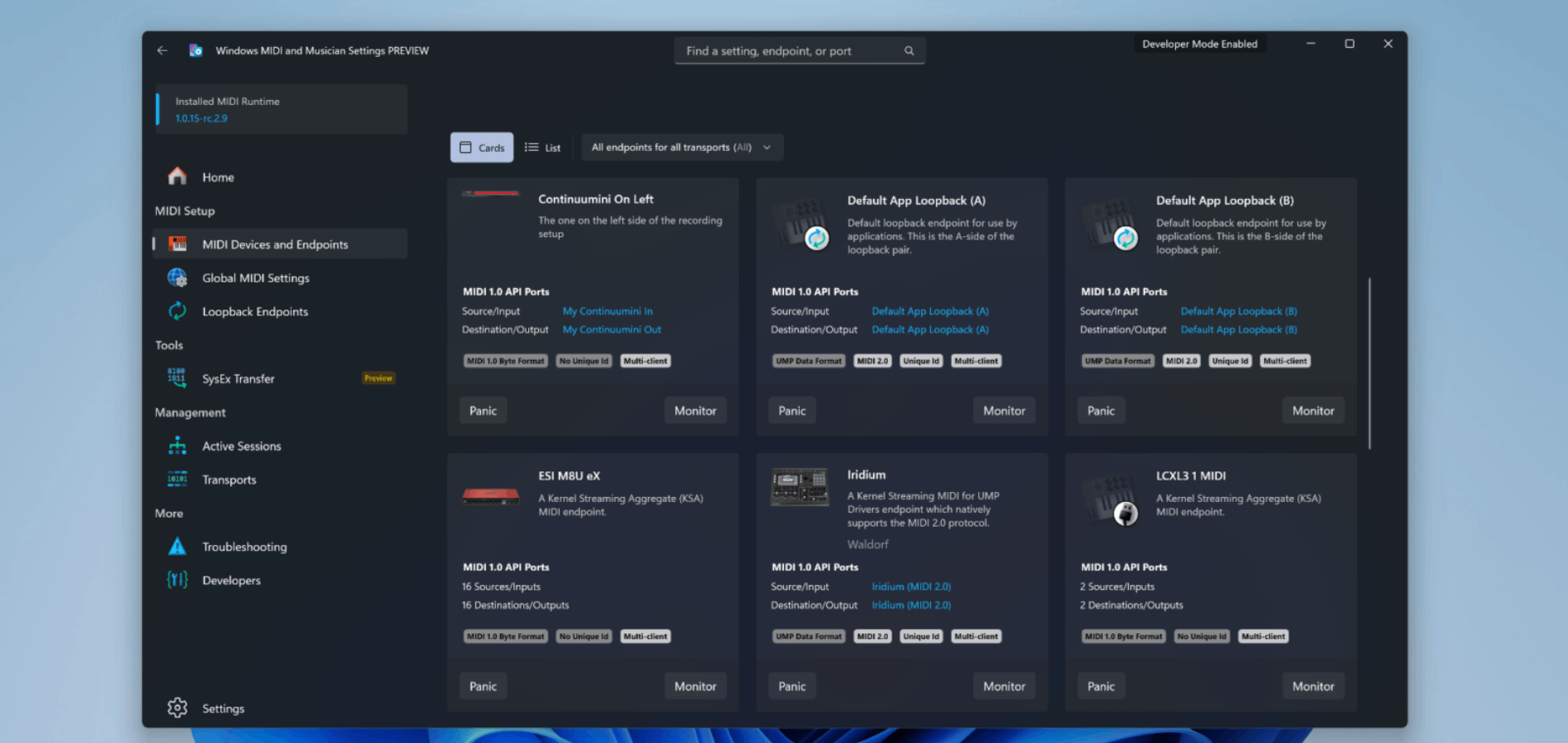The image size is (1568, 743).
Task: Select the Transports icon in Management
Action: pyautogui.click(x=177, y=479)
